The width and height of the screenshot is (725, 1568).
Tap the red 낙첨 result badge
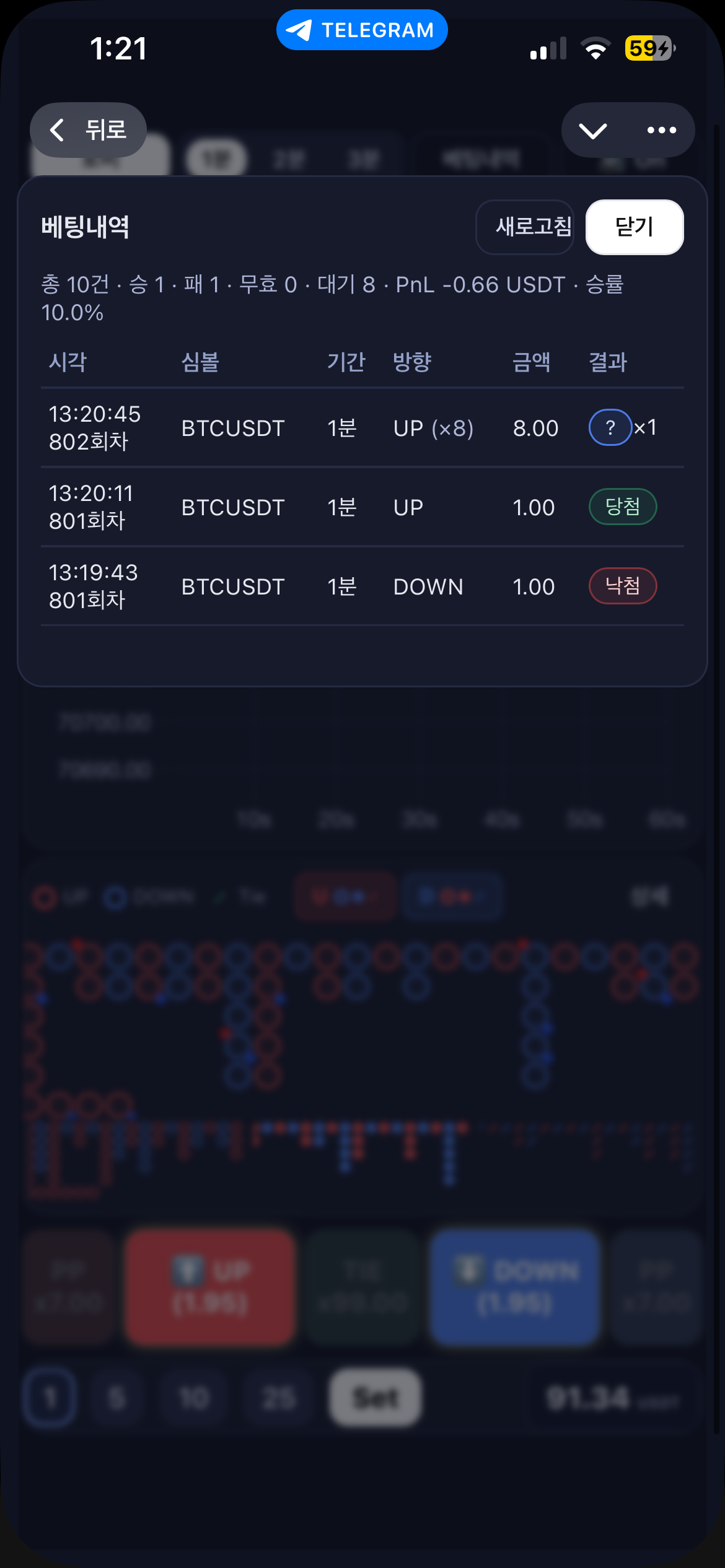pos(622,586)
